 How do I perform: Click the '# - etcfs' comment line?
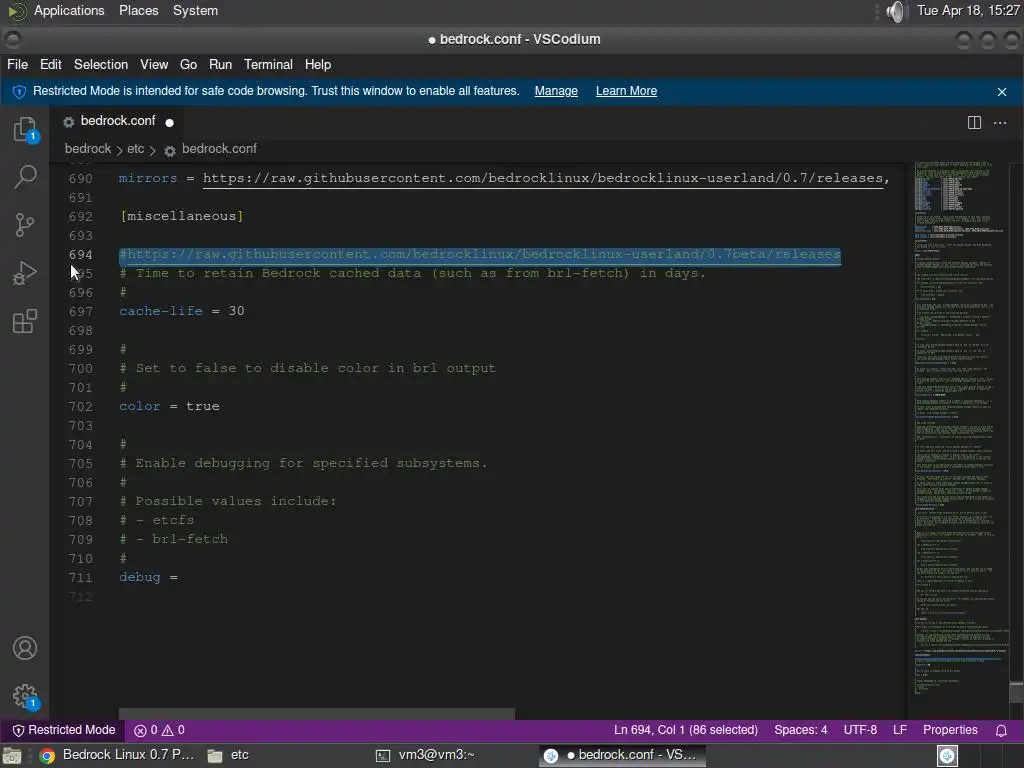[x=157, y=520]
